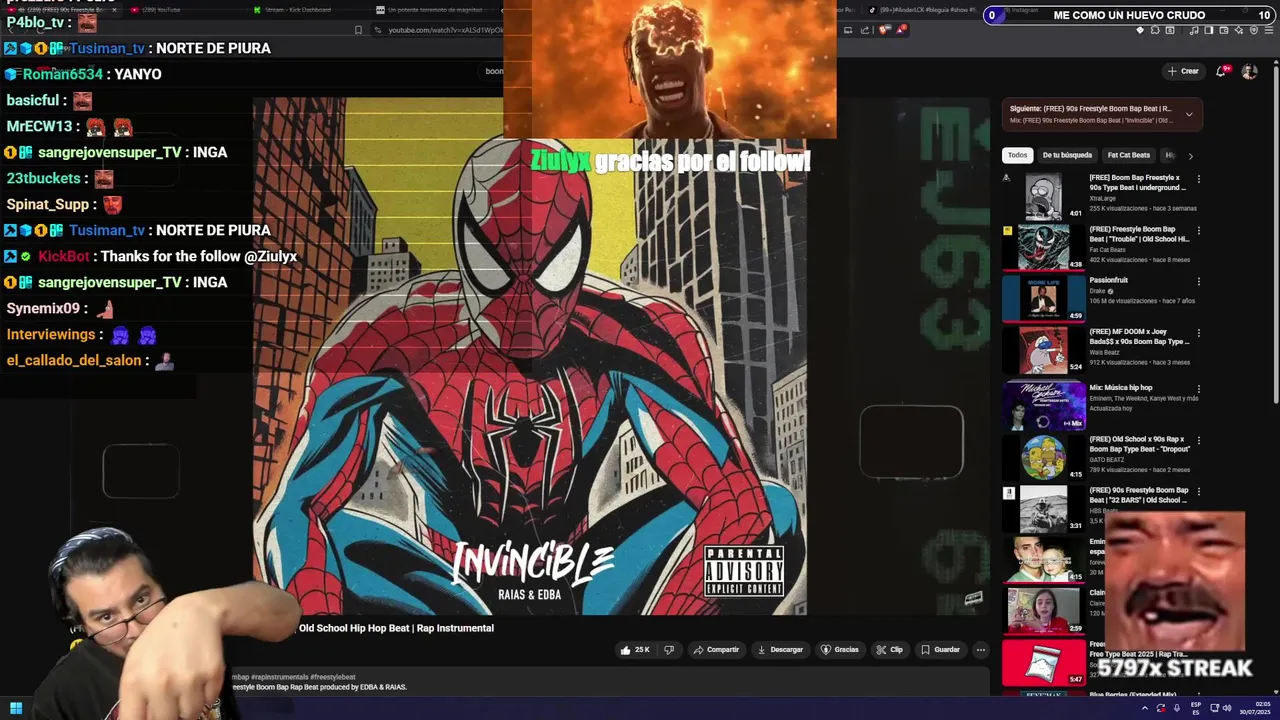1280x720 pixels.
Task: Open taskbar volume speaker icon
Action: click(1227, 708)
